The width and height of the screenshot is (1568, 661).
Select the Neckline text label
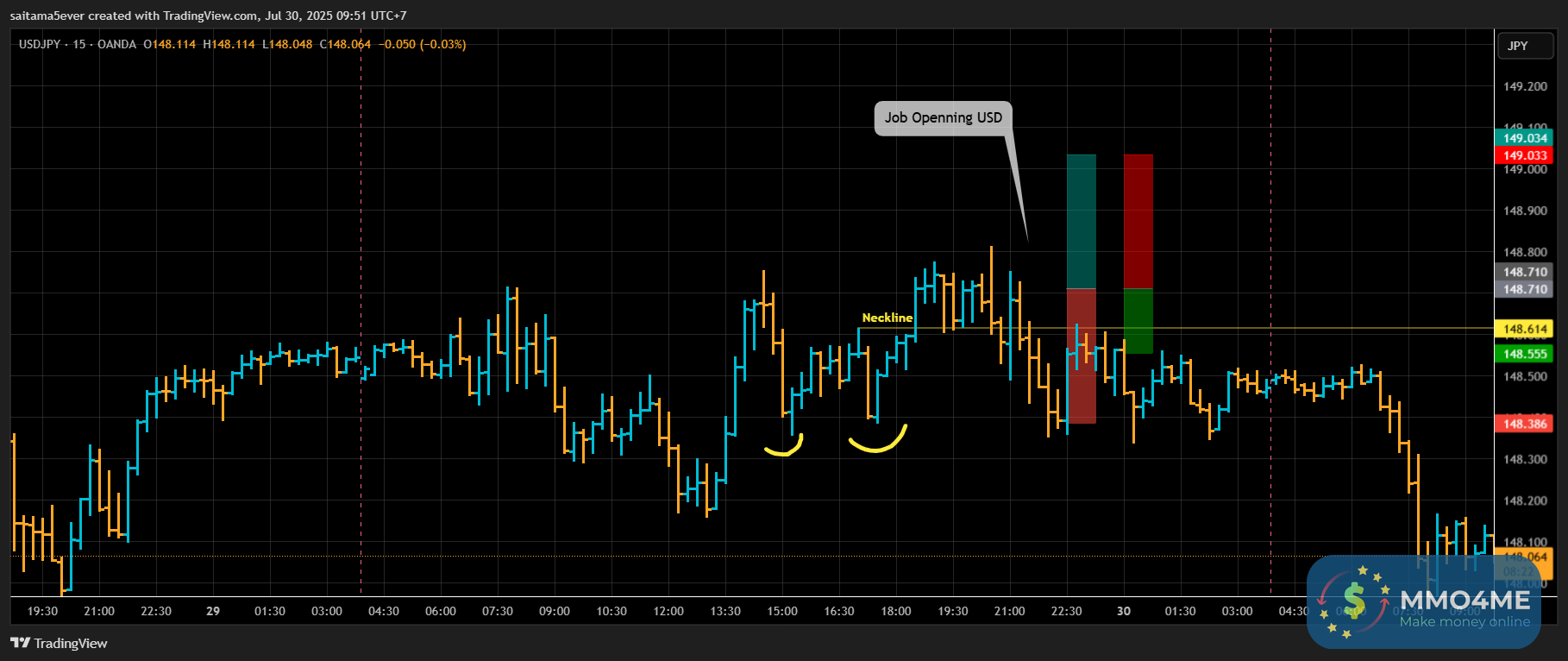tap(887, 318)
